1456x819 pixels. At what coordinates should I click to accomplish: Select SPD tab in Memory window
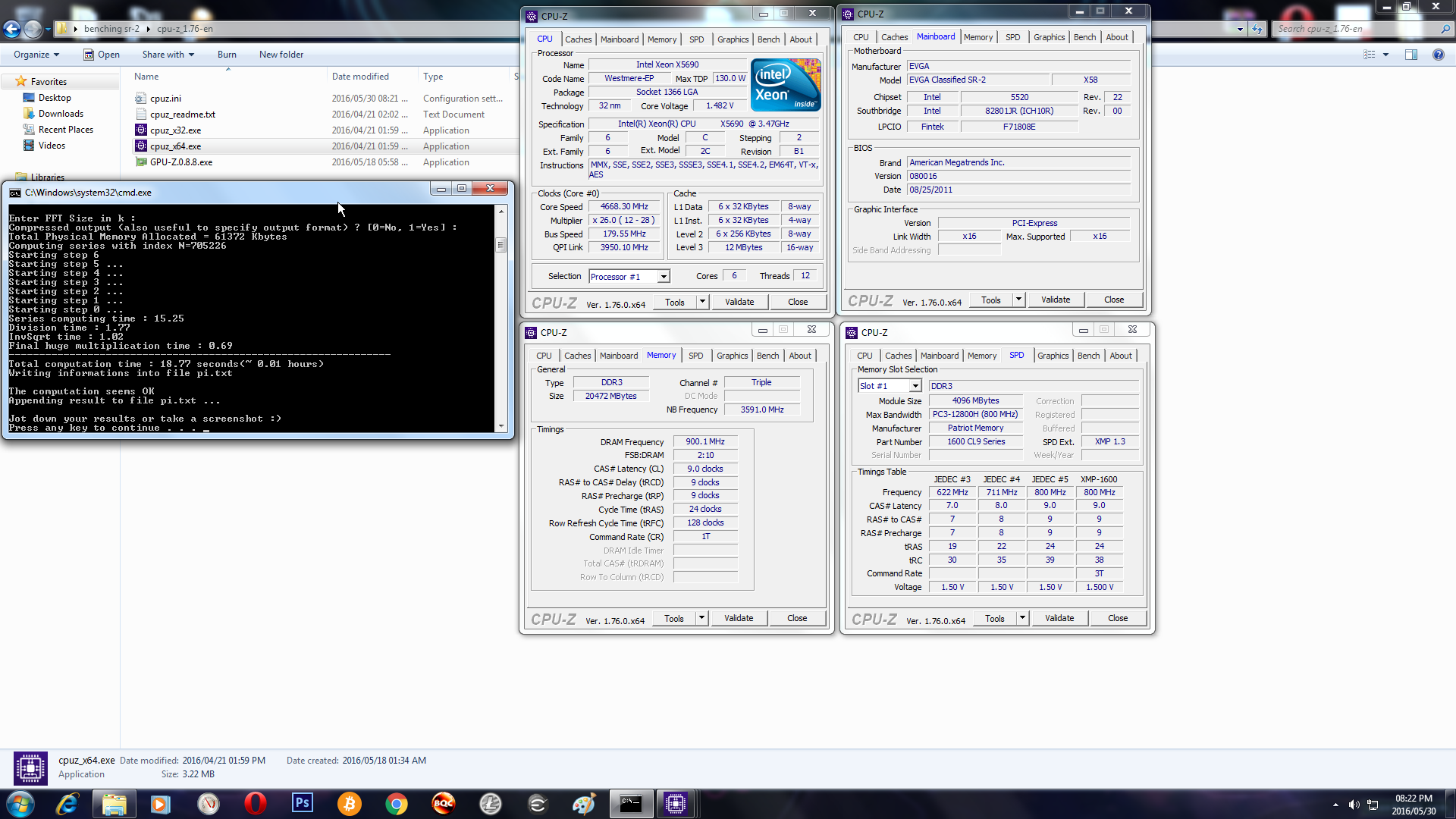pos(695,356)
